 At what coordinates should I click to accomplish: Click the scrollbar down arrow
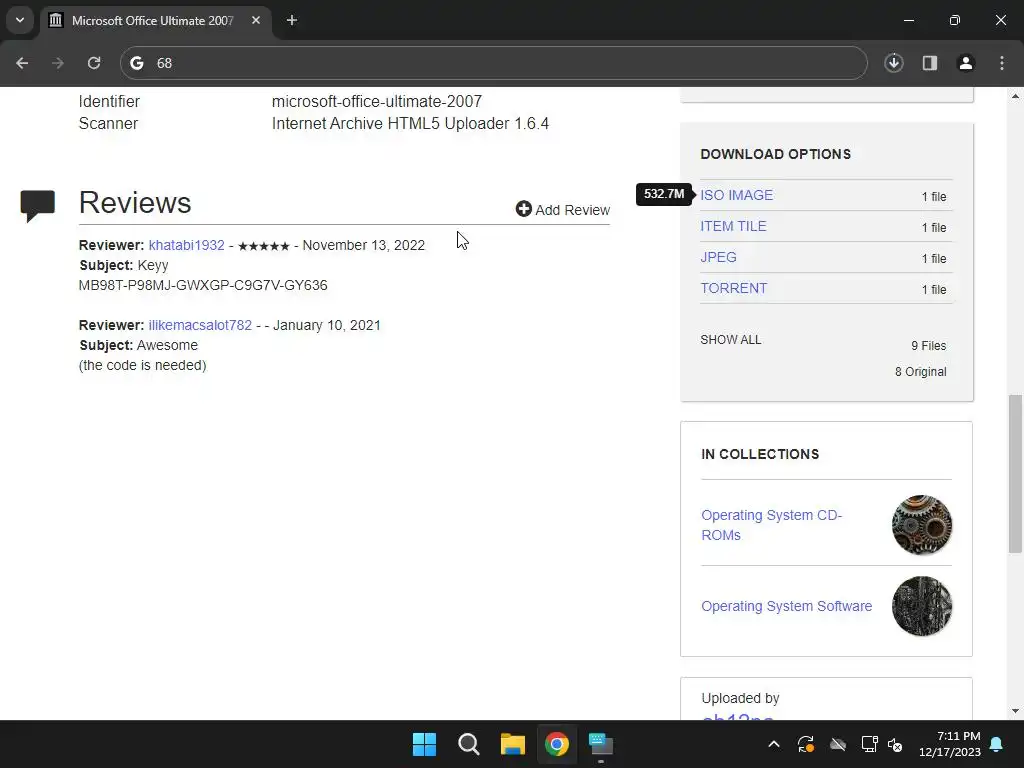1016,711
